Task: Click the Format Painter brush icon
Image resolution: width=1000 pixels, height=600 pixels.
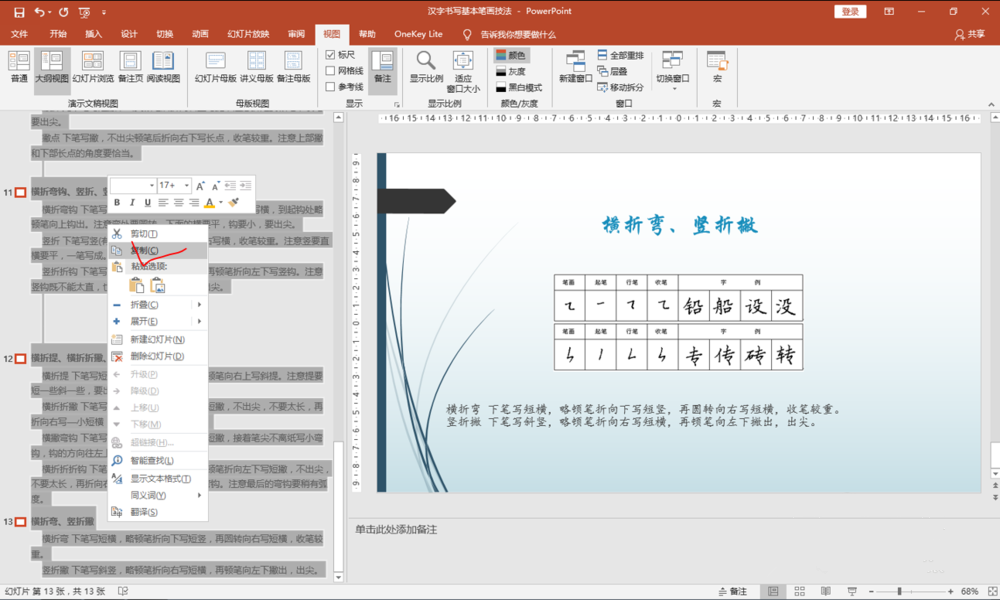Action: 233,203
